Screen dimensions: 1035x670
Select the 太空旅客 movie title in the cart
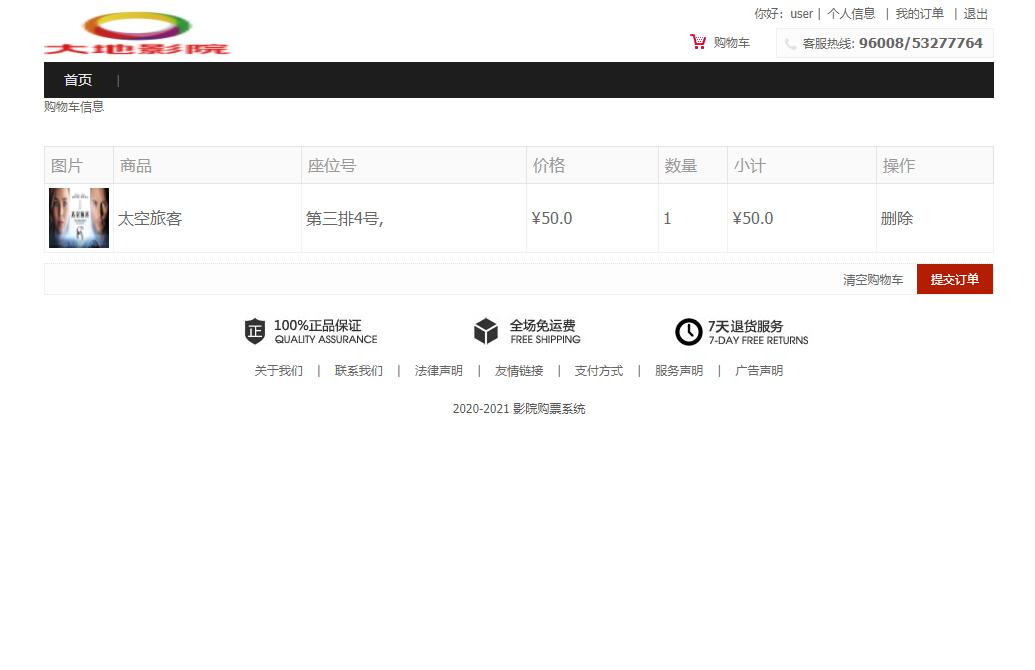[x=150, y=218]
